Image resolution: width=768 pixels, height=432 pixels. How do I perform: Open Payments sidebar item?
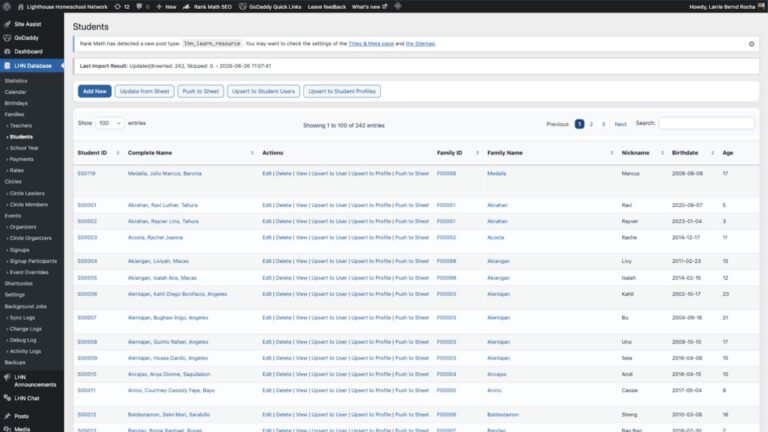(22, 159)
